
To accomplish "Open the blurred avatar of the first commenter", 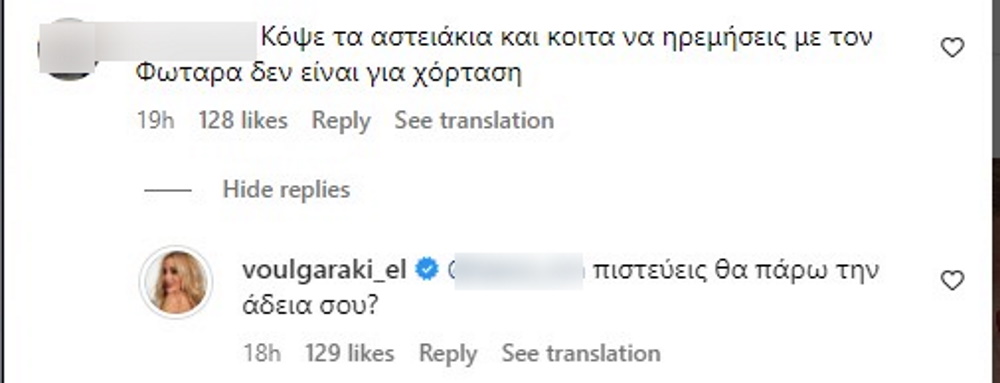I will point(67,49).
